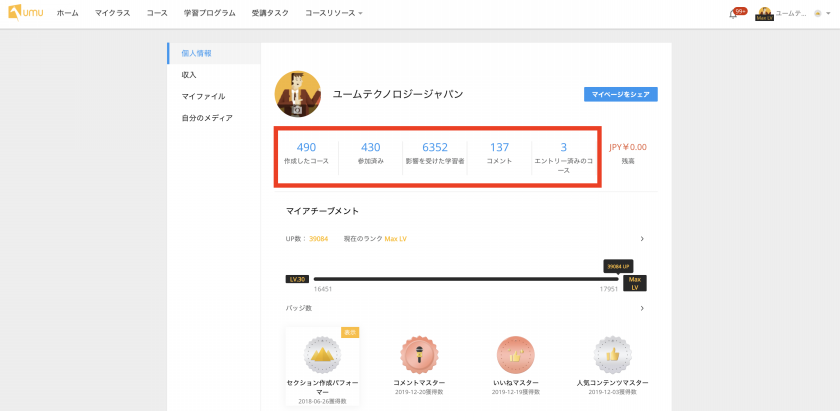Click the JPY￥0.00 残高 balance
This screenshot has width=840, height=411.
[x=628, y=153]
